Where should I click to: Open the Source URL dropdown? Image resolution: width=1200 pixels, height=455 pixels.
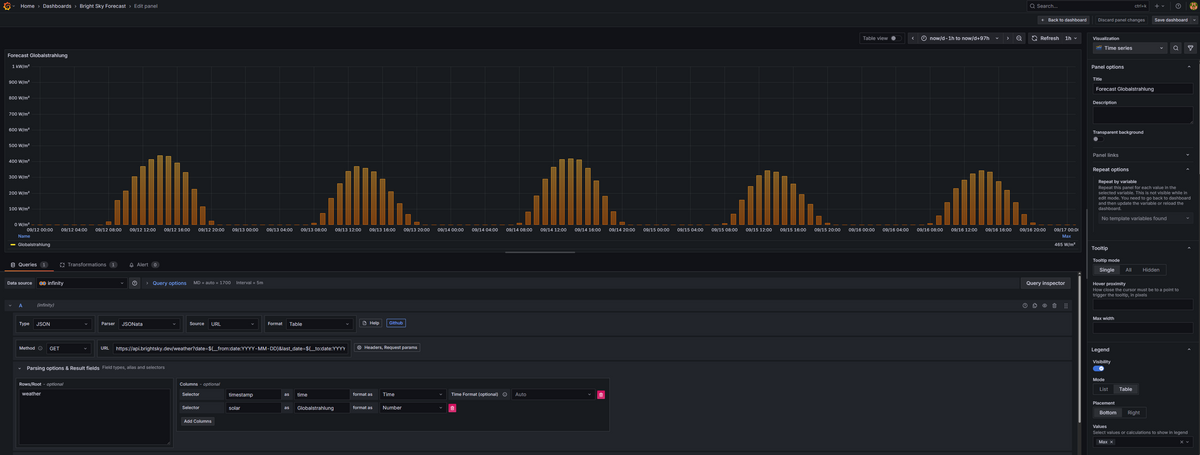click(x=235, y=324)
